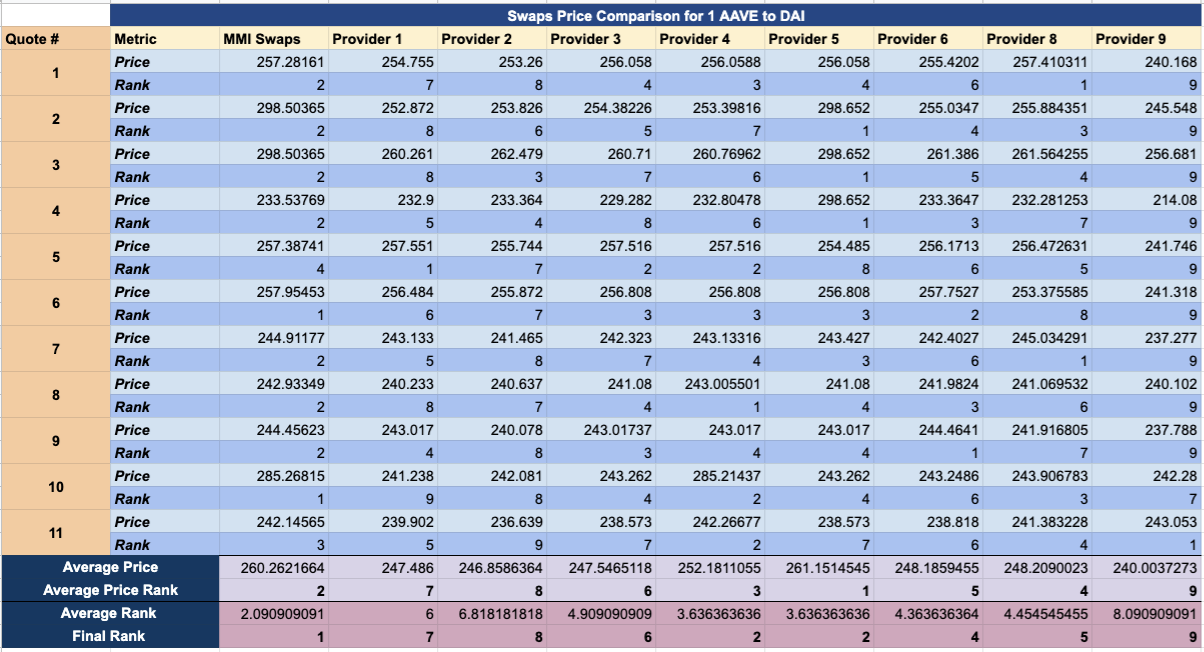Select MMI Swaps price 257.38741
The image size is (1204, 652).
click(x=273, y=246)
